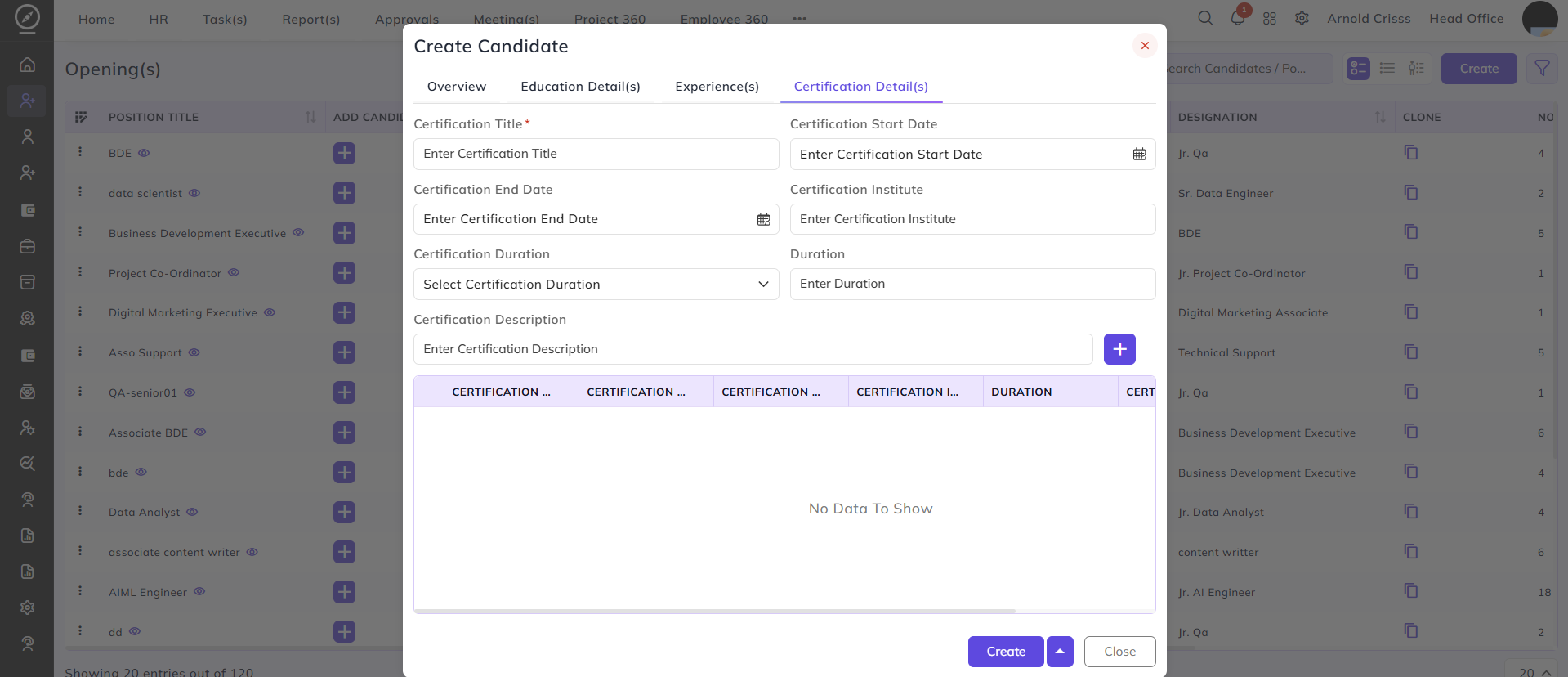View data scientist opening eye icon
Image resolution: width=1568 pixels, height=677 pixels.
coord(194,193)
